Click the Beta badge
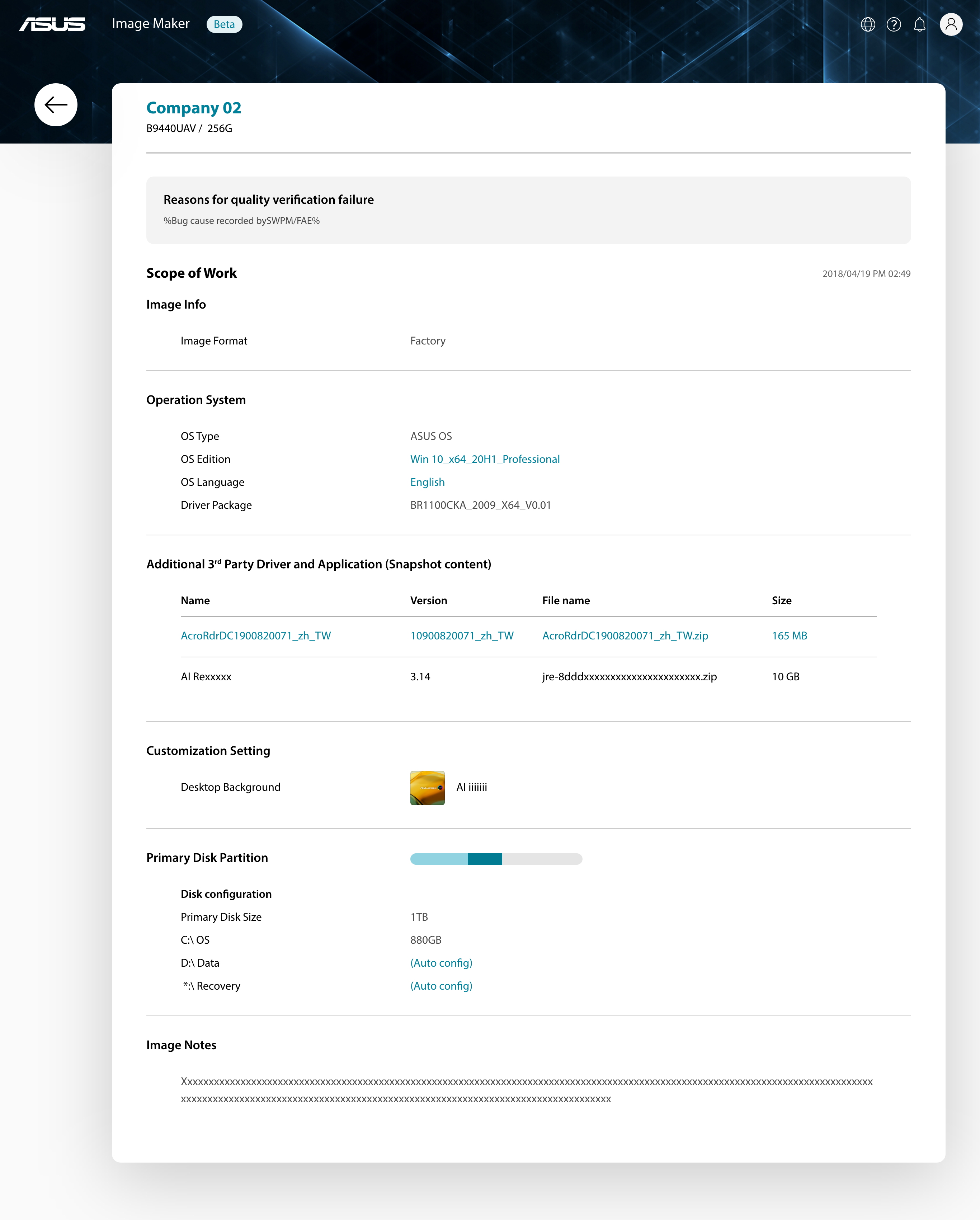This screenshot has height=1220, width=980. click(x=224, y=24)
